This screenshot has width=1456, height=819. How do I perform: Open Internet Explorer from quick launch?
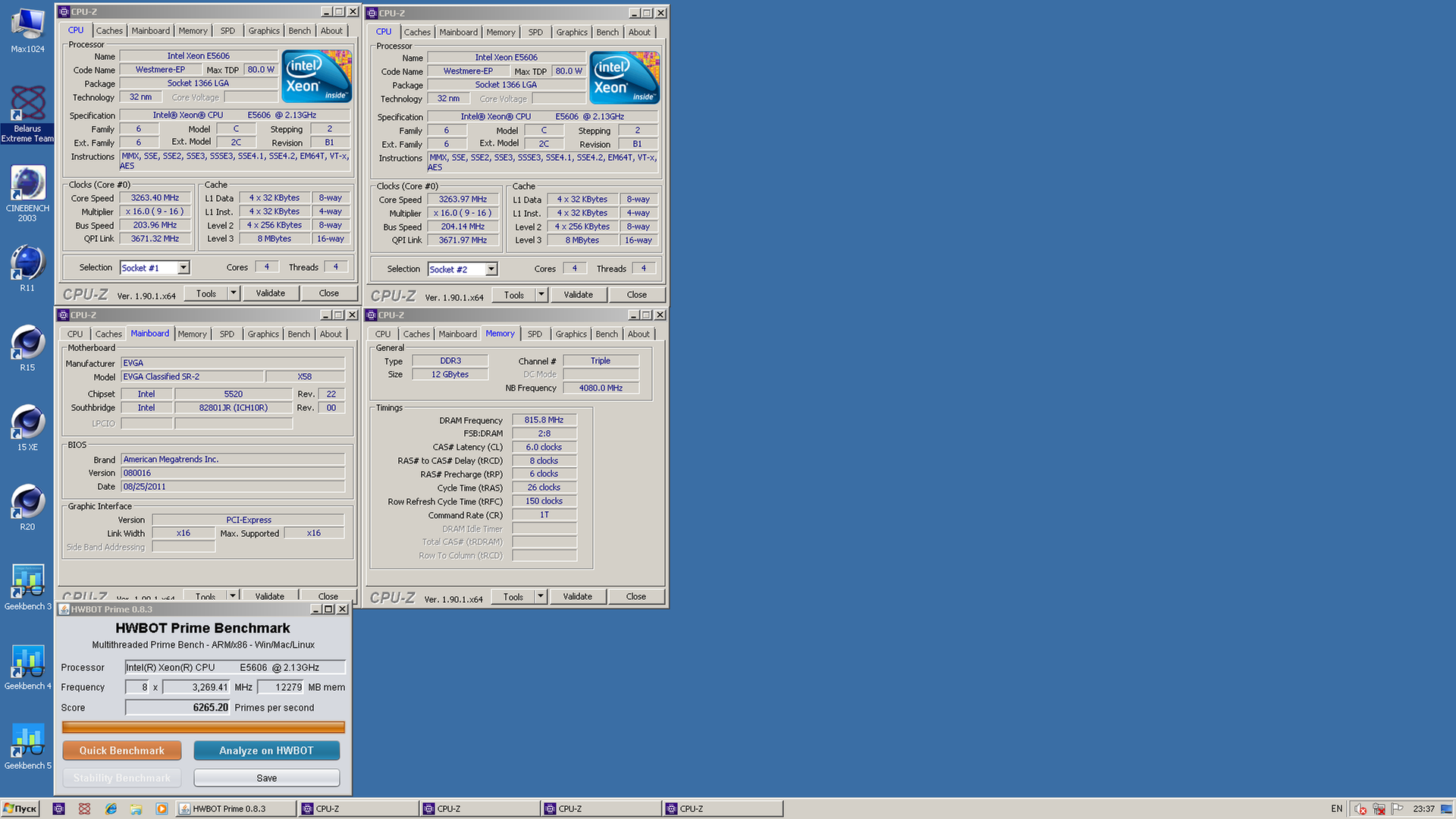[111, 808]
